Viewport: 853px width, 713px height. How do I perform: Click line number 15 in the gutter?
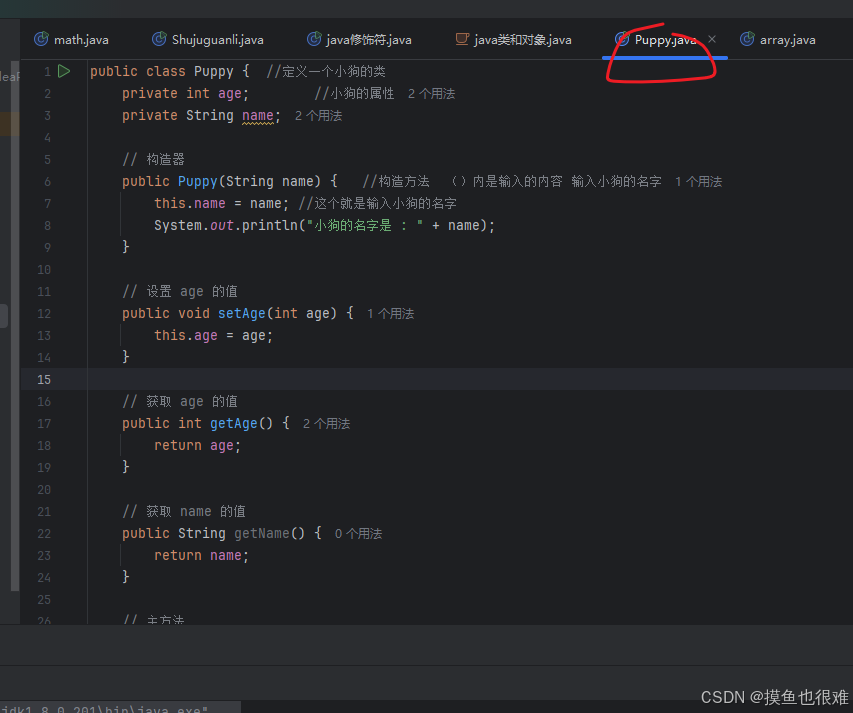point(44,380)
